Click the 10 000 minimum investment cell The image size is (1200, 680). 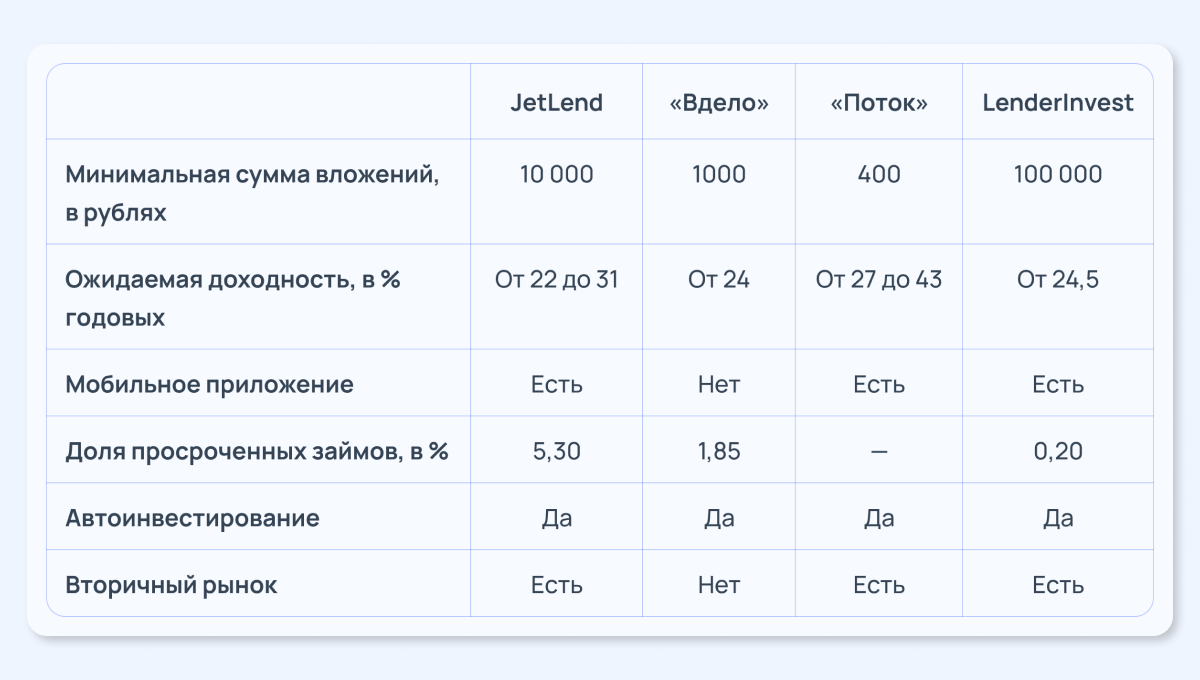556,175
